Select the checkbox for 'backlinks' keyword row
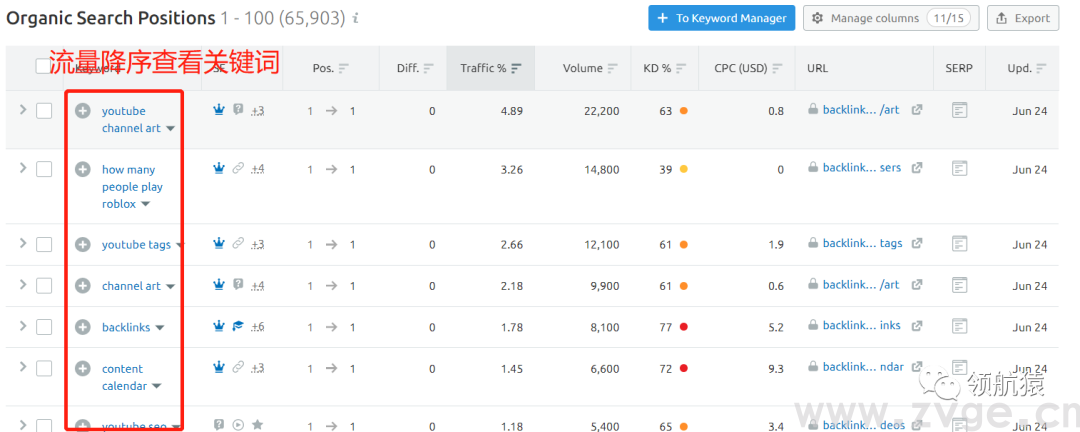Image resolution: width=1080 pixels, height=432 pixels. coord(44,327)
